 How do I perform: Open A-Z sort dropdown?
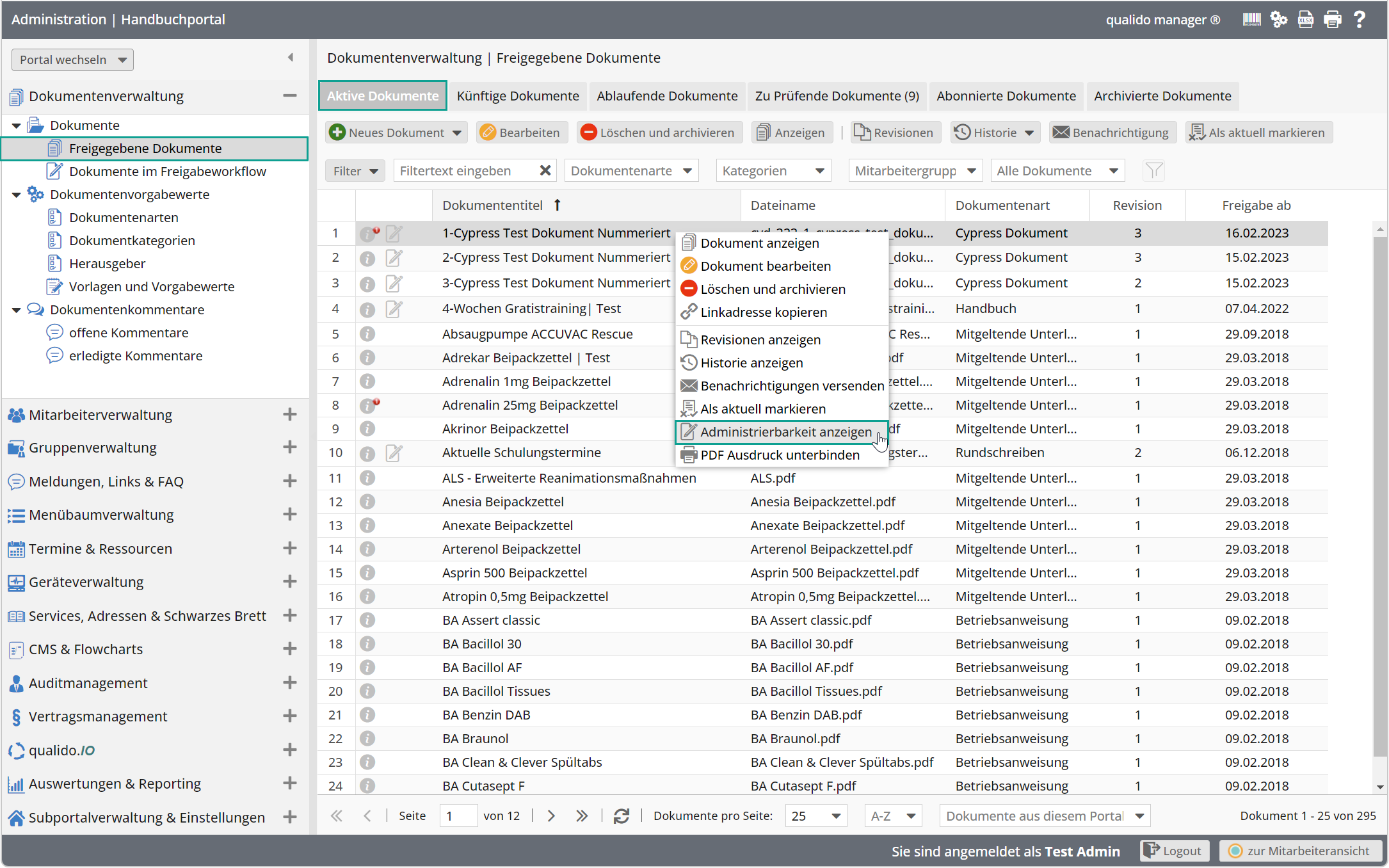[x=893, y=816]
